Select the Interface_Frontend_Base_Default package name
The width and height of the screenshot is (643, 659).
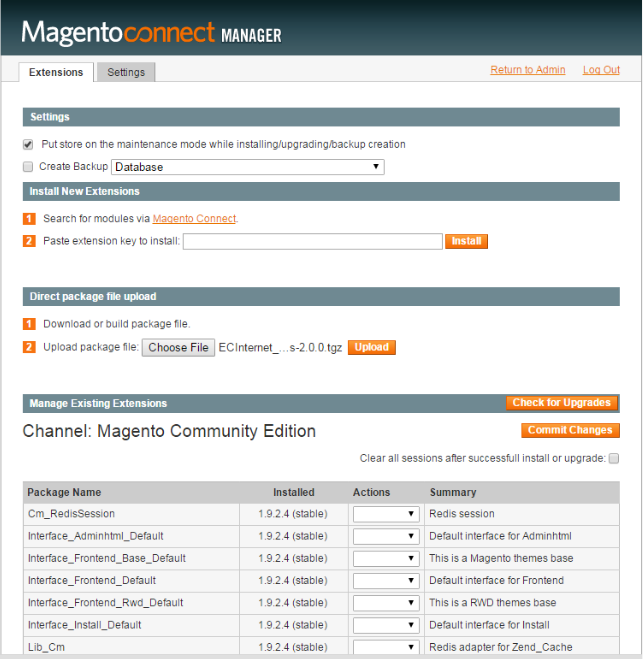coord(107,558)
